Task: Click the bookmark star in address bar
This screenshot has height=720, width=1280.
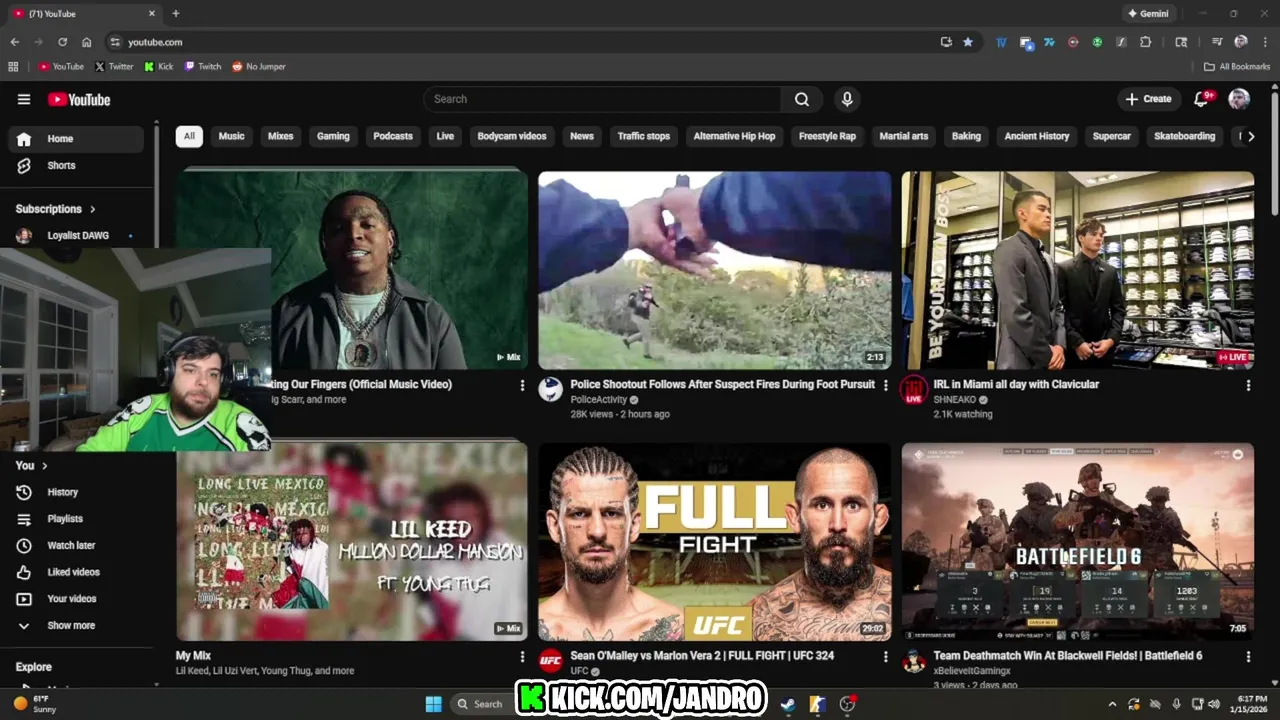Action: [968, 42]
